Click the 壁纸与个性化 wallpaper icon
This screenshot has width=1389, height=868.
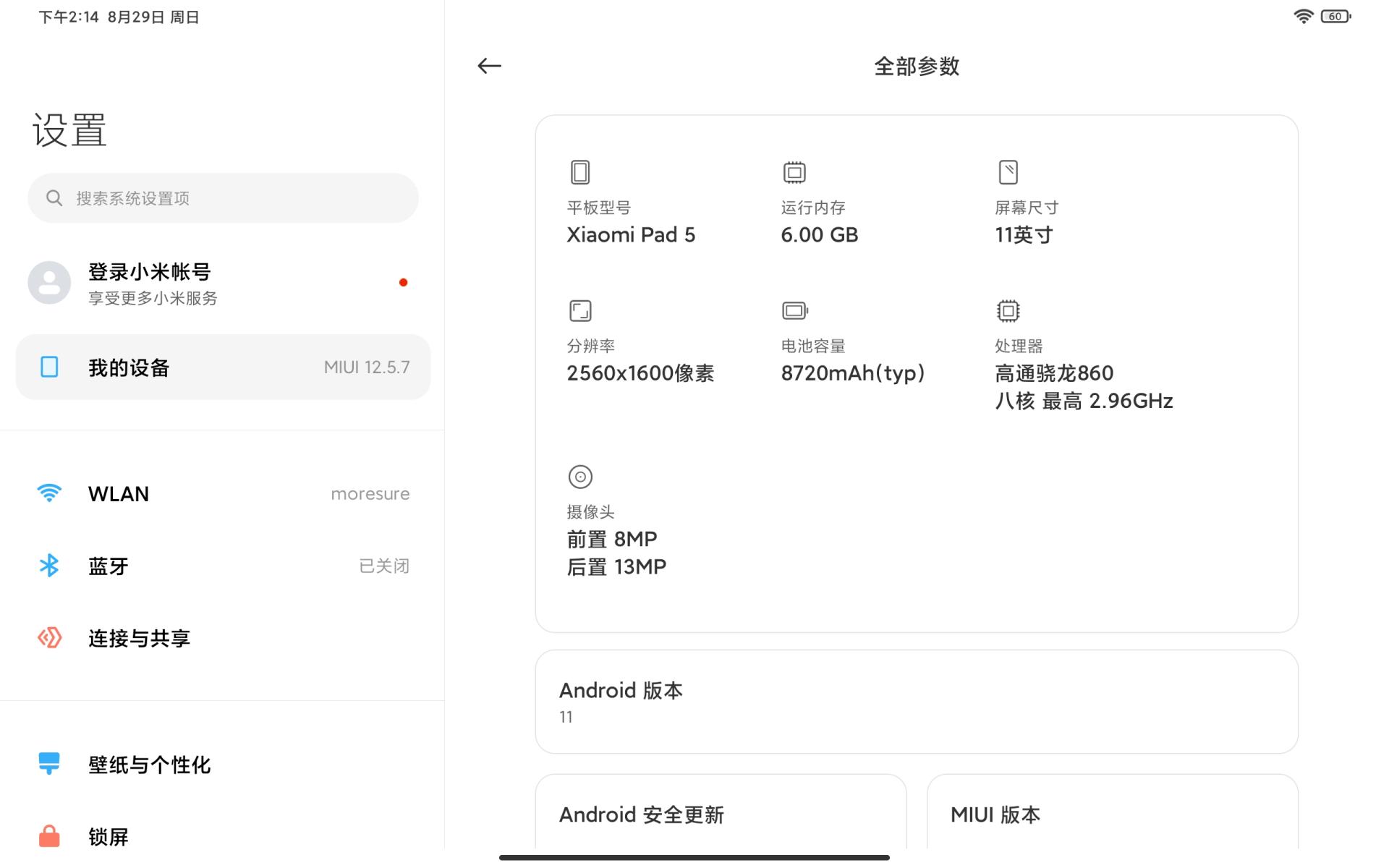[x=49, y=765]
